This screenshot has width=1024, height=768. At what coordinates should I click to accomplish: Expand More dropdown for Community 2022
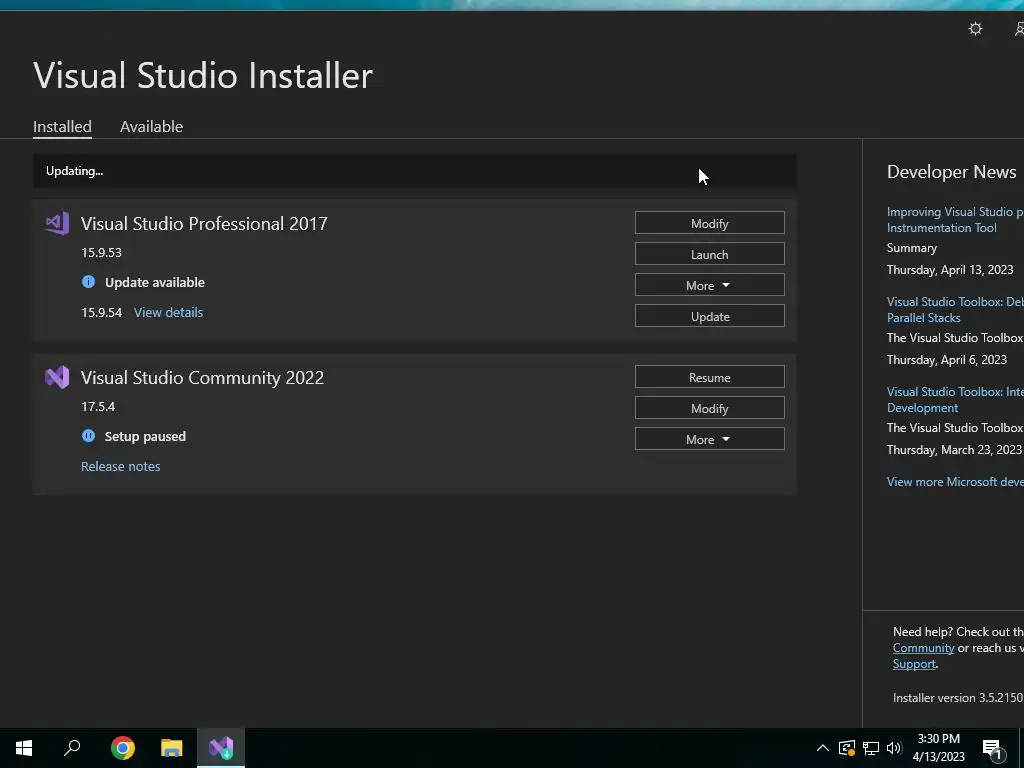click(x=709, y=440)
